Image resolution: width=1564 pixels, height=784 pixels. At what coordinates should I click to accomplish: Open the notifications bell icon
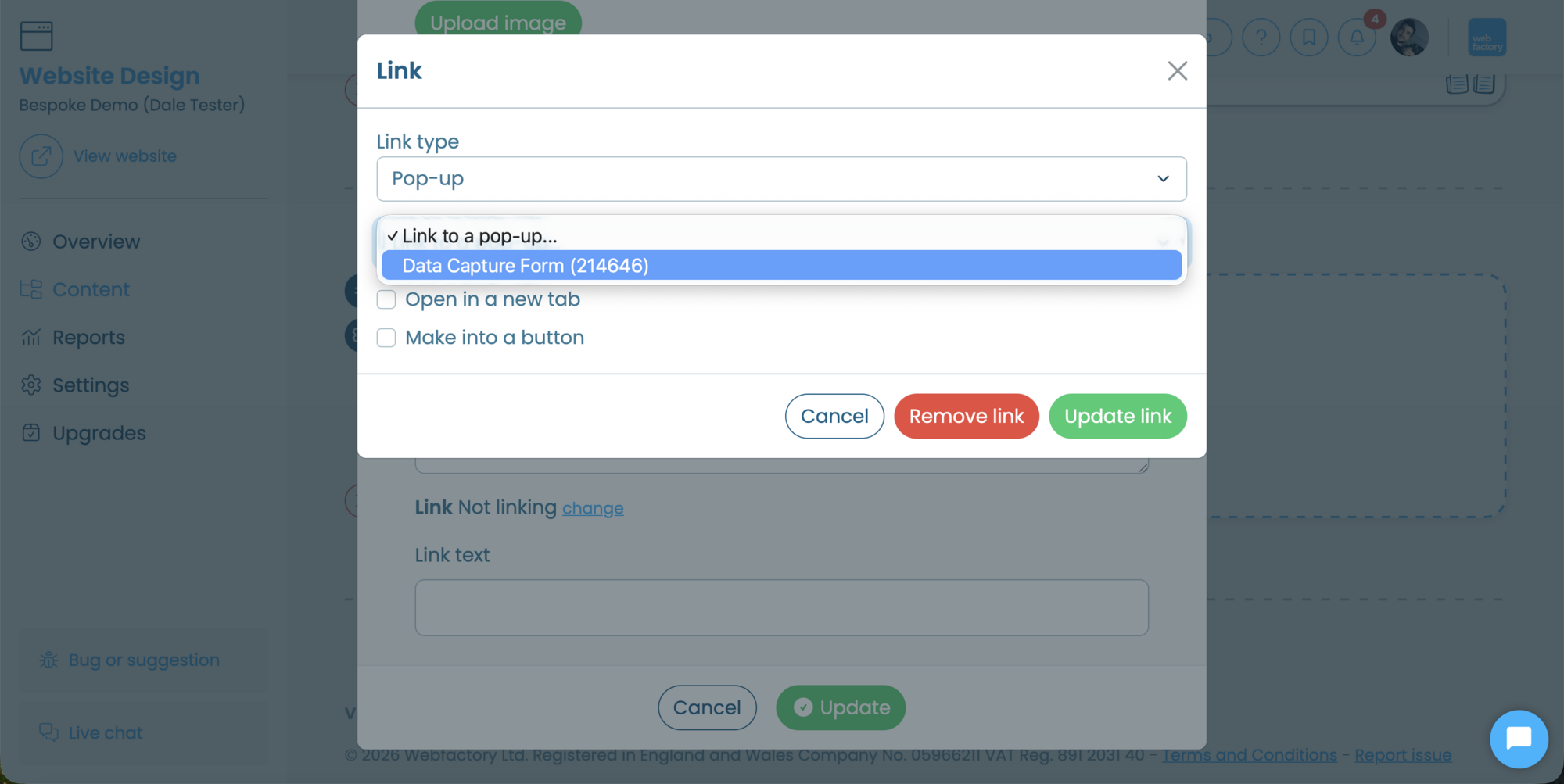click(1357, 37)
